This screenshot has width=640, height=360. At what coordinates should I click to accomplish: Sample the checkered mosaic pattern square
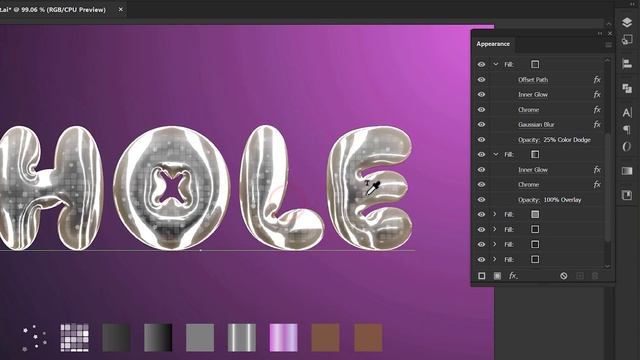coord(75,338)
